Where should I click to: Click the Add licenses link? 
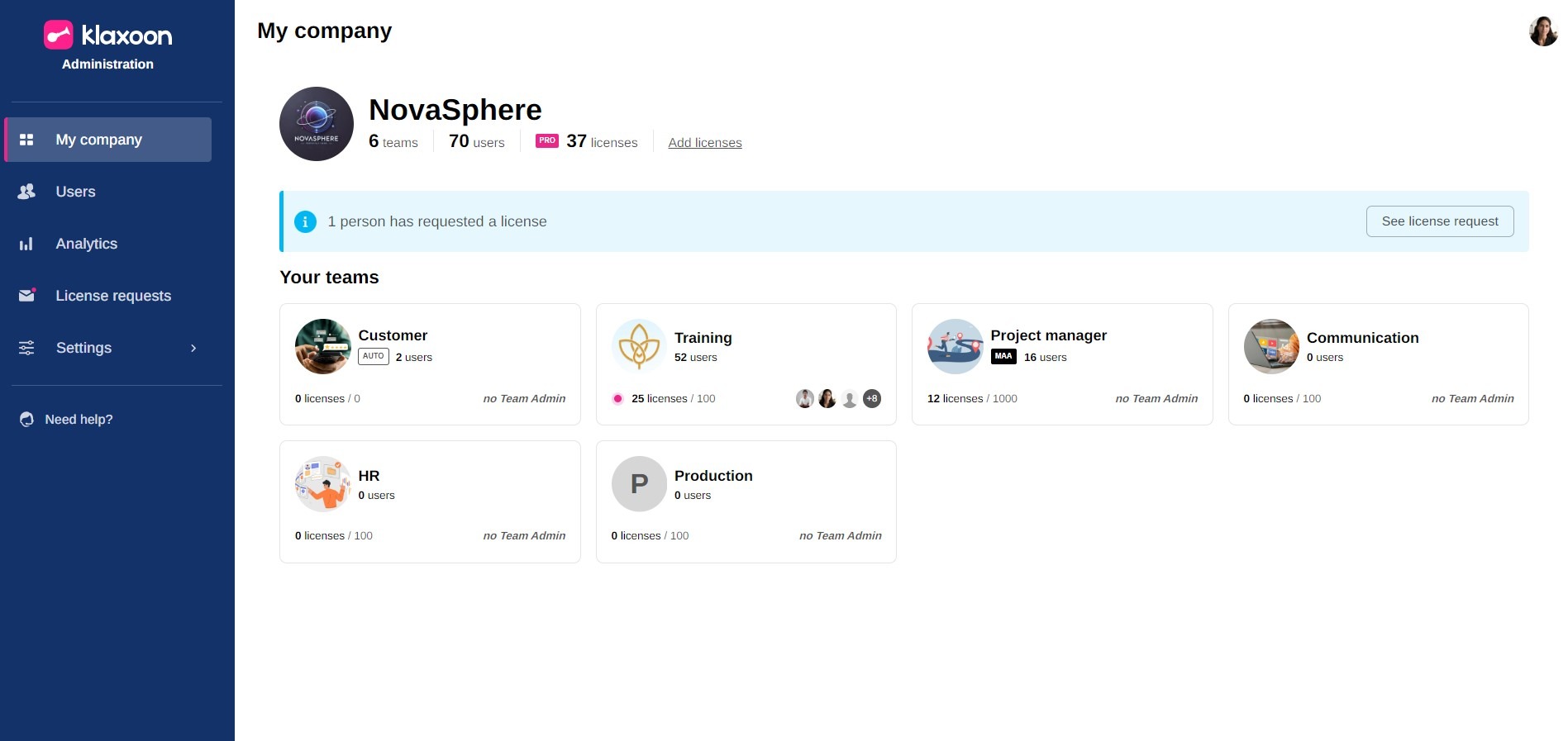[x=704, y=143]
